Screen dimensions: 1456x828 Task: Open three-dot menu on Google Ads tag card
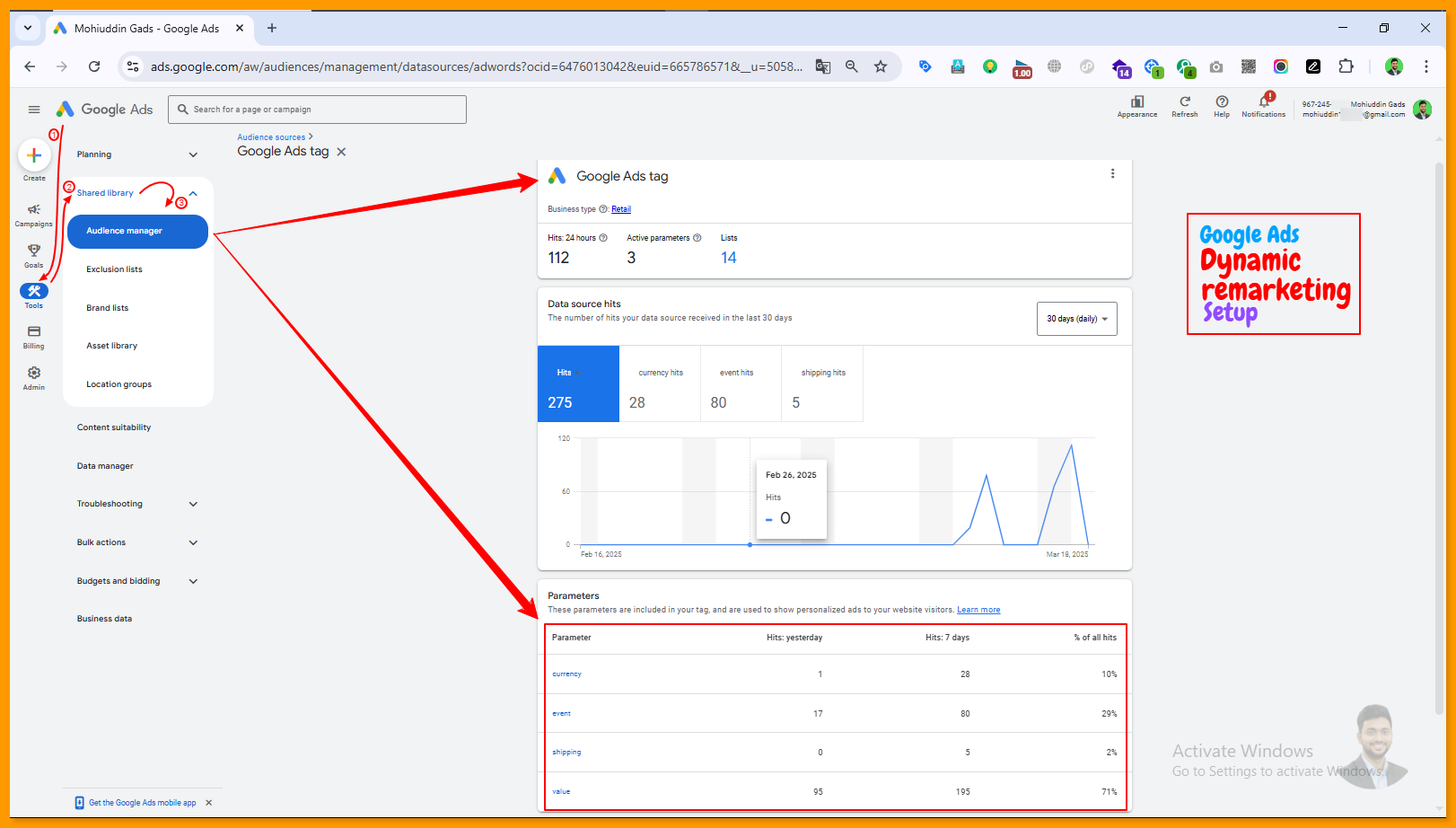coord(1113,174)
